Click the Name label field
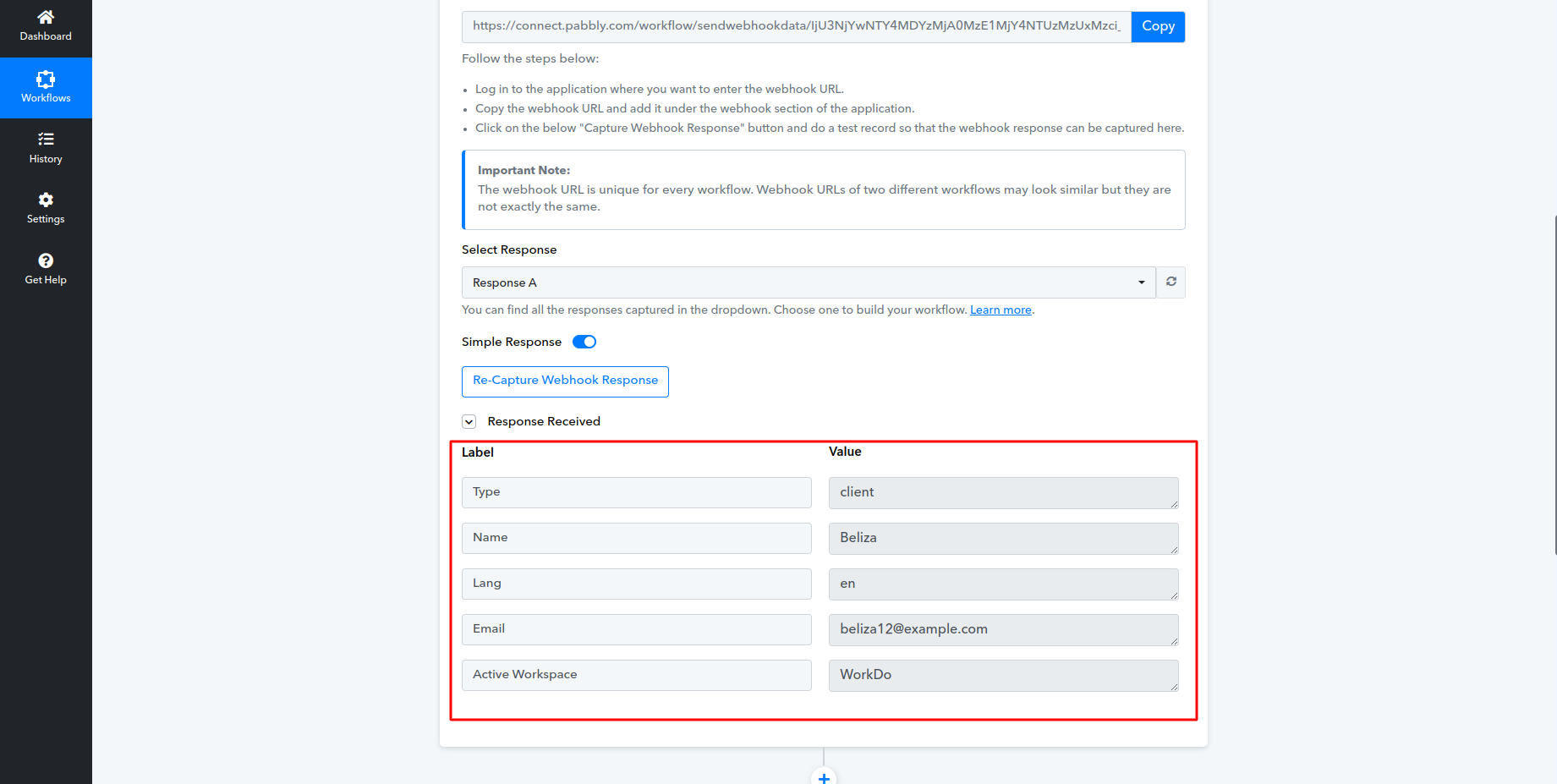 637,538
